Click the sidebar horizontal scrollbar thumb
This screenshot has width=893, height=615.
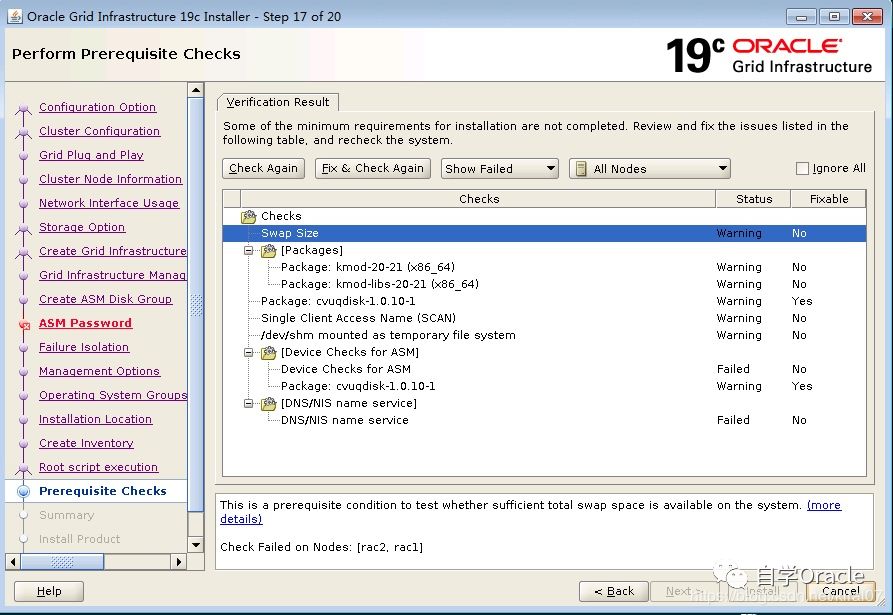[x=62, y=562]
